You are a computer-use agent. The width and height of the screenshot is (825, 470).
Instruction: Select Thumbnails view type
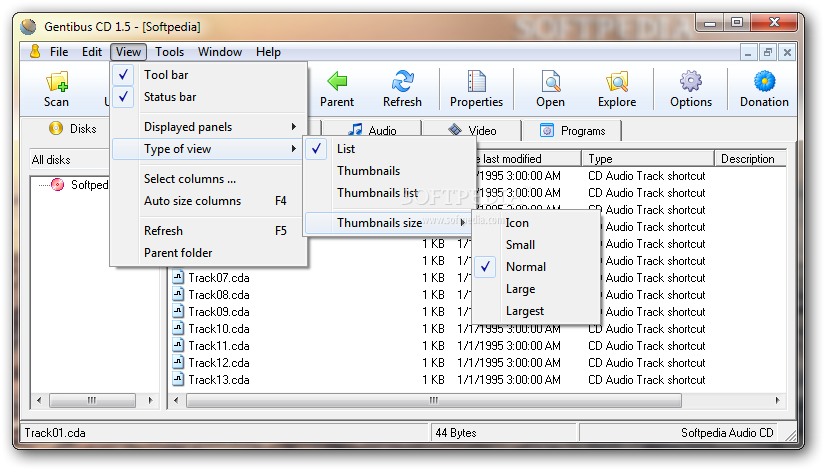tap(387, 171)
